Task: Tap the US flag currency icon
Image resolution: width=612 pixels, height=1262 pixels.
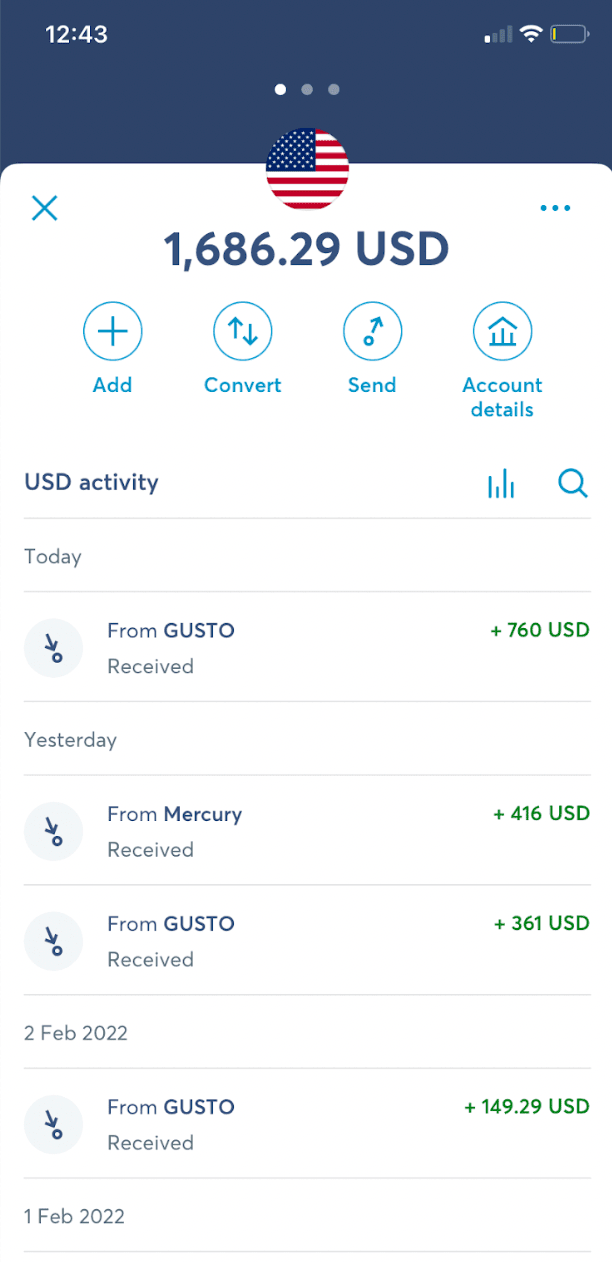Action: (x=307, y=169)
